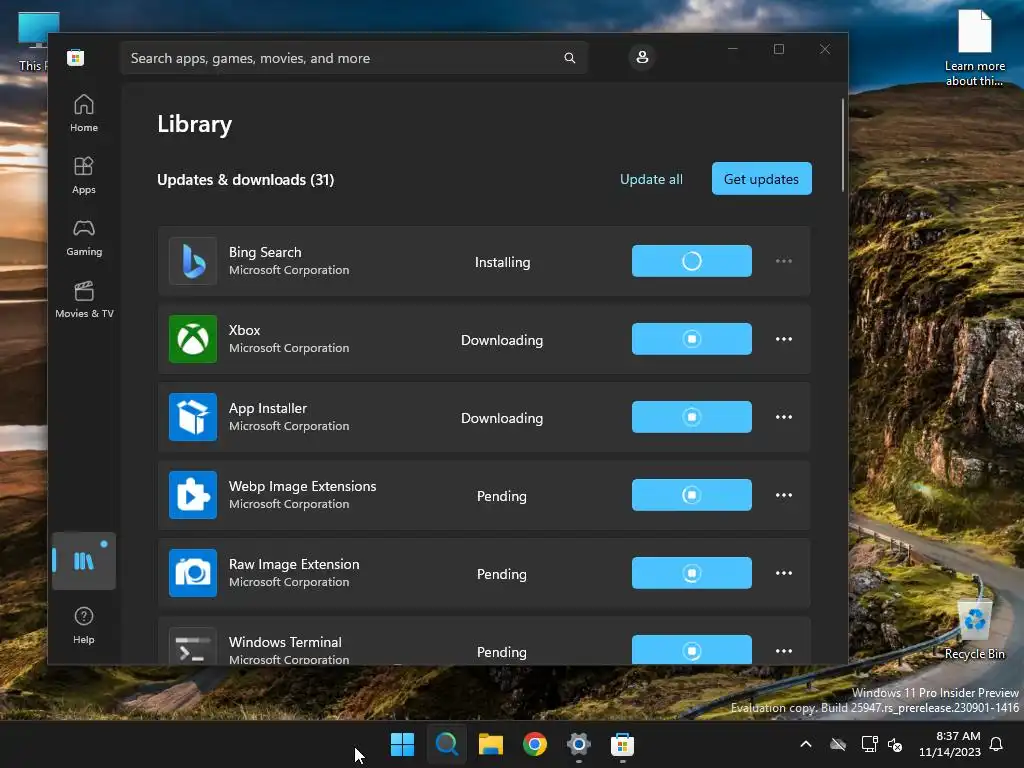The height and width of the screenshot is (768, 1024).
Task: Open the Home section in Store sidebar
Action: (84, 113)
